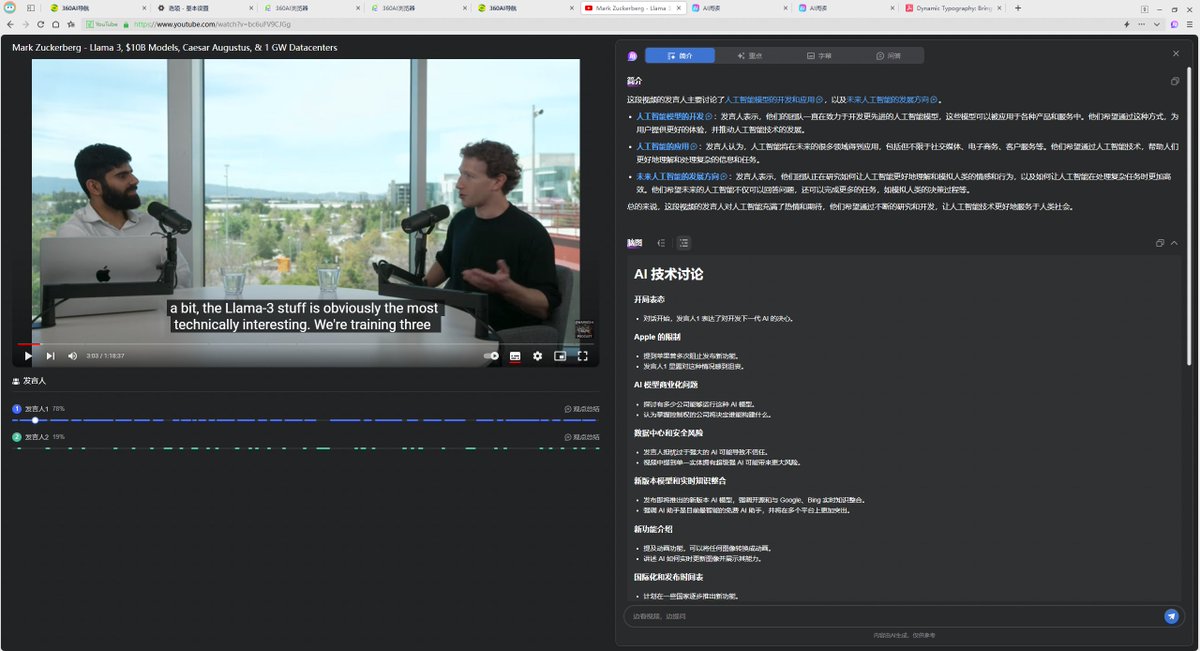
Task: Open 观点总结 for 发言人2
Action: pos(582,437)
